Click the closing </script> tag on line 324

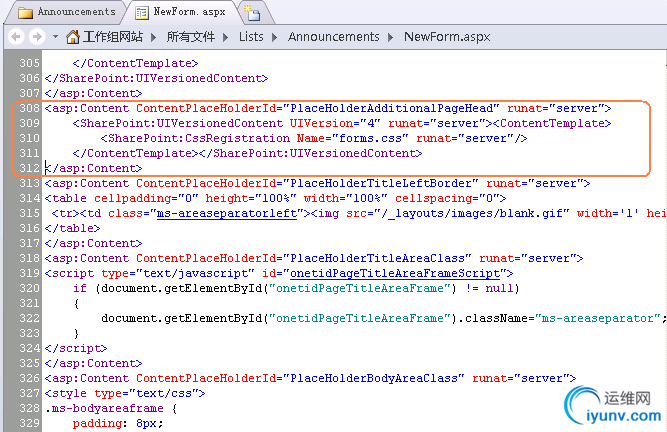pyautogui.click(x=76, y=349)
